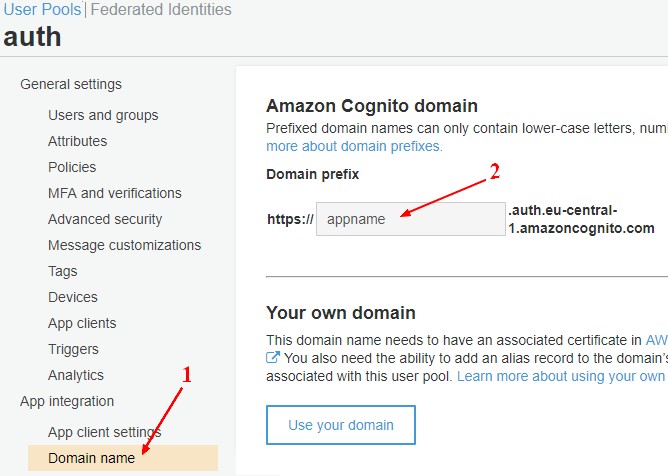The width and height of the screenshot is (668, 476).
Task: Select Attributes in the sidebar
Action: pyautogui.click(x=77, y=141)
